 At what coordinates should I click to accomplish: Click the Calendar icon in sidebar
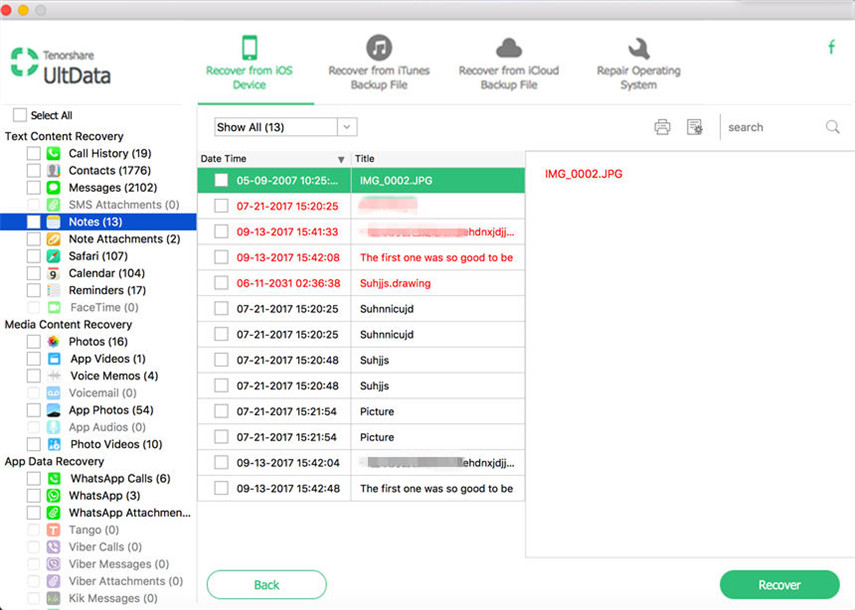click(53, 273)
